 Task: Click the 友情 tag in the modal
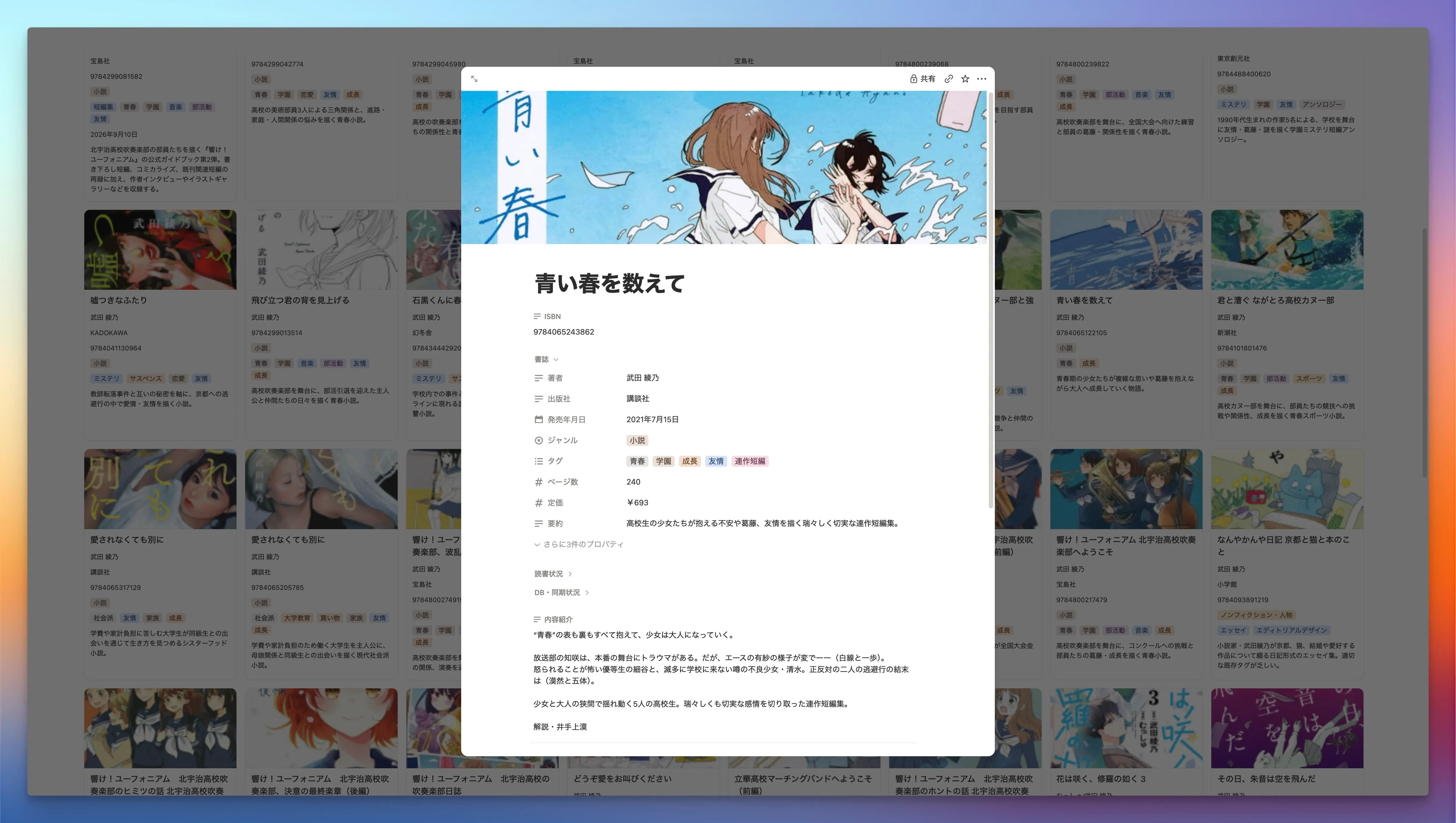coord(716,461)
